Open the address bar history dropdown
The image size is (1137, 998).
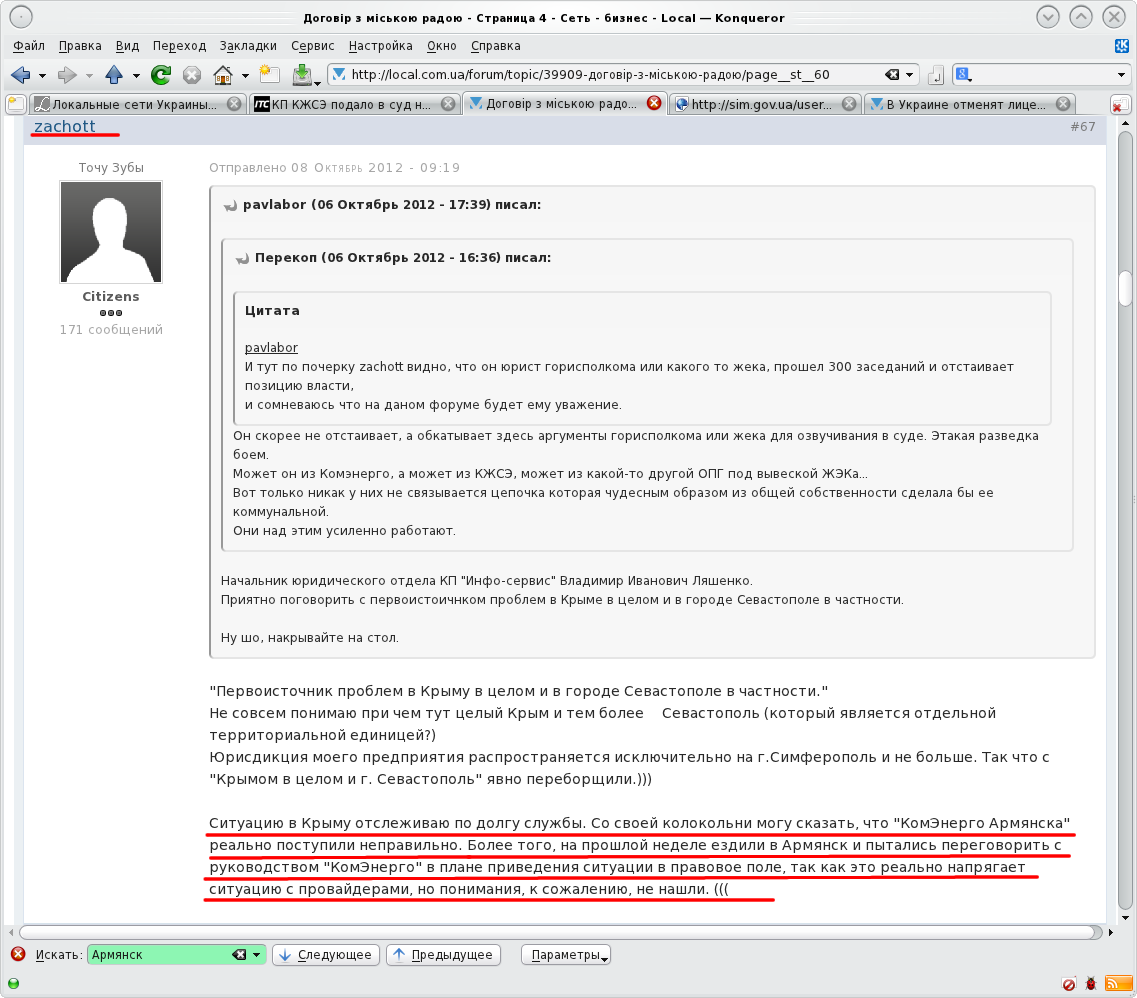tap(909, 75)
